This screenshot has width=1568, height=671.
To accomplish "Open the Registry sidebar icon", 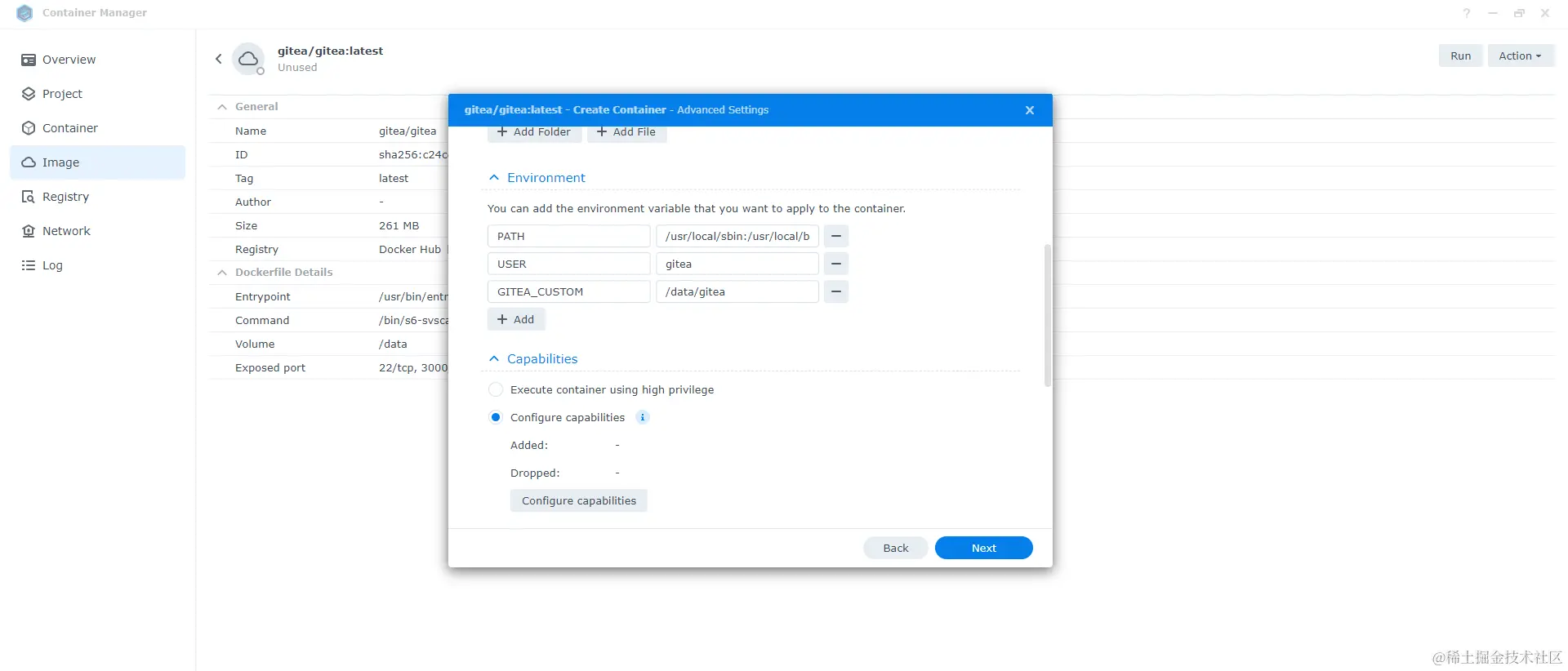I will pyautogui.click(x=29, y=197).
